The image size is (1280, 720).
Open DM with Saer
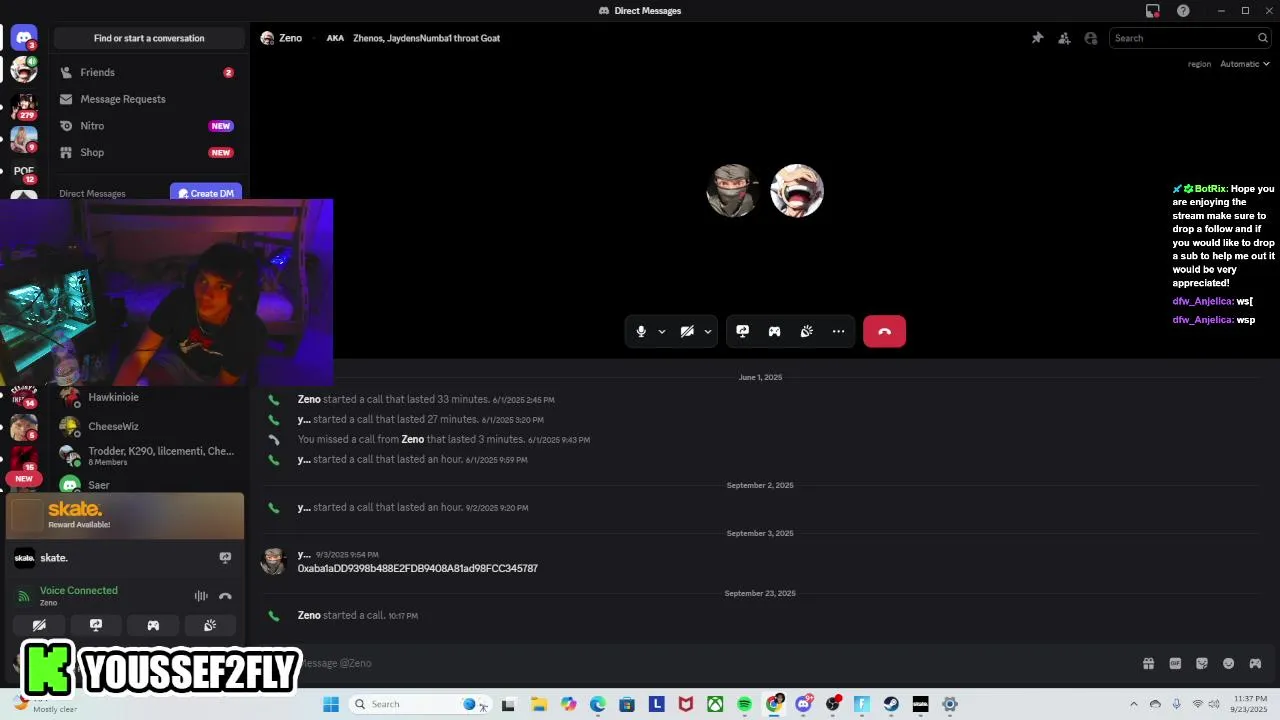click(148, 485)
